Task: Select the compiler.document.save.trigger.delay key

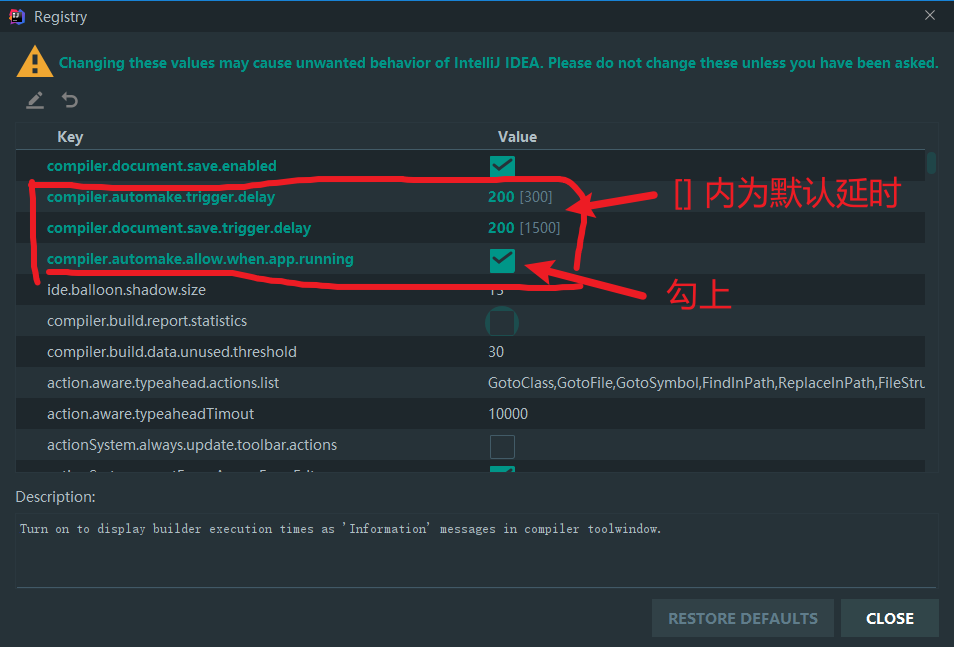Action: tap(178, 228)
